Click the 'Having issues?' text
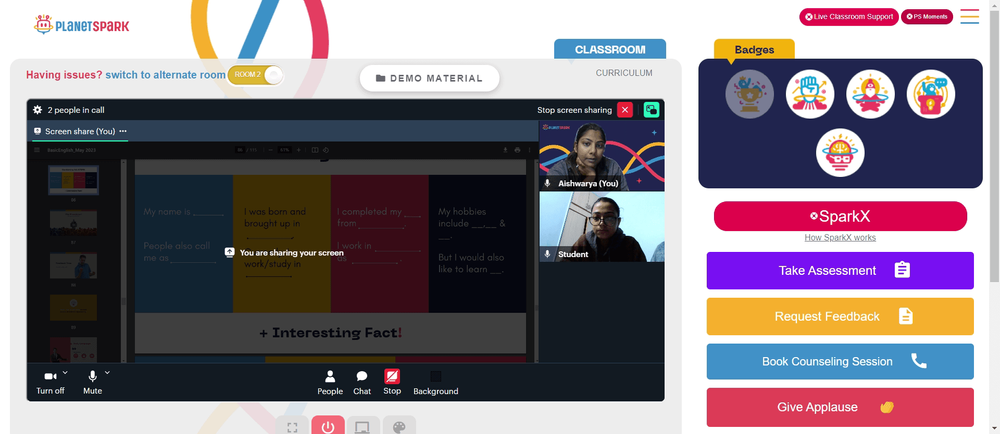This screenshot has height=434, width=1000. (64, 75)
